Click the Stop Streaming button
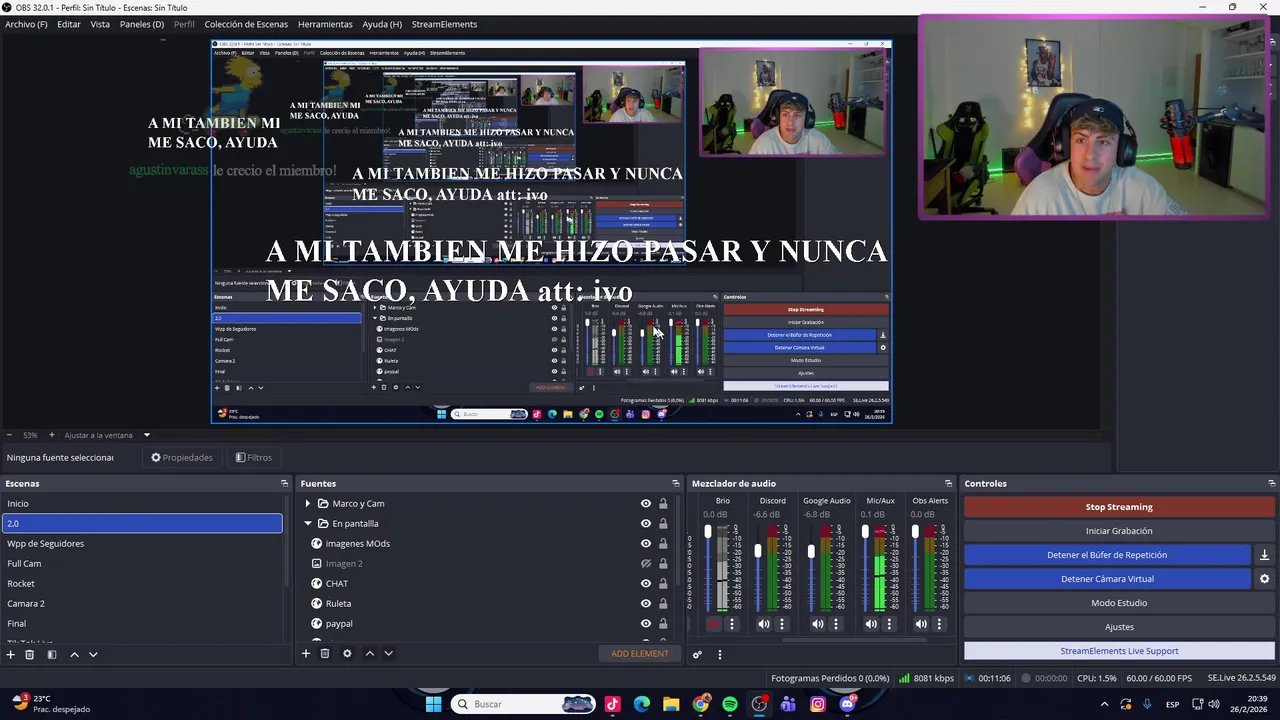This screenshot has height=720, width=1280. point(1119,507)
